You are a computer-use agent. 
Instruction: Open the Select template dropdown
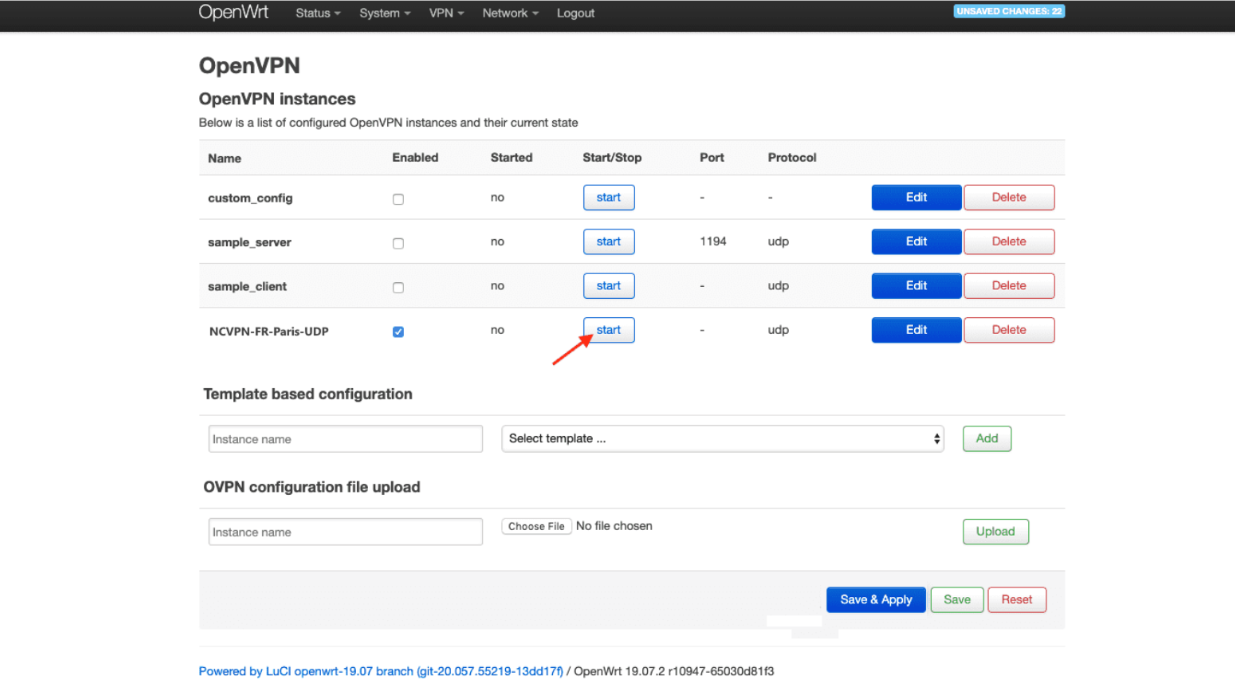[723, 439]
